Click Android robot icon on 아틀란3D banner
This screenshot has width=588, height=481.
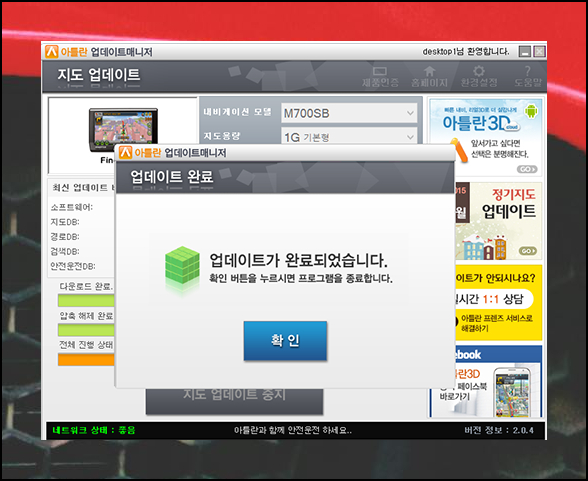[531, 111]
